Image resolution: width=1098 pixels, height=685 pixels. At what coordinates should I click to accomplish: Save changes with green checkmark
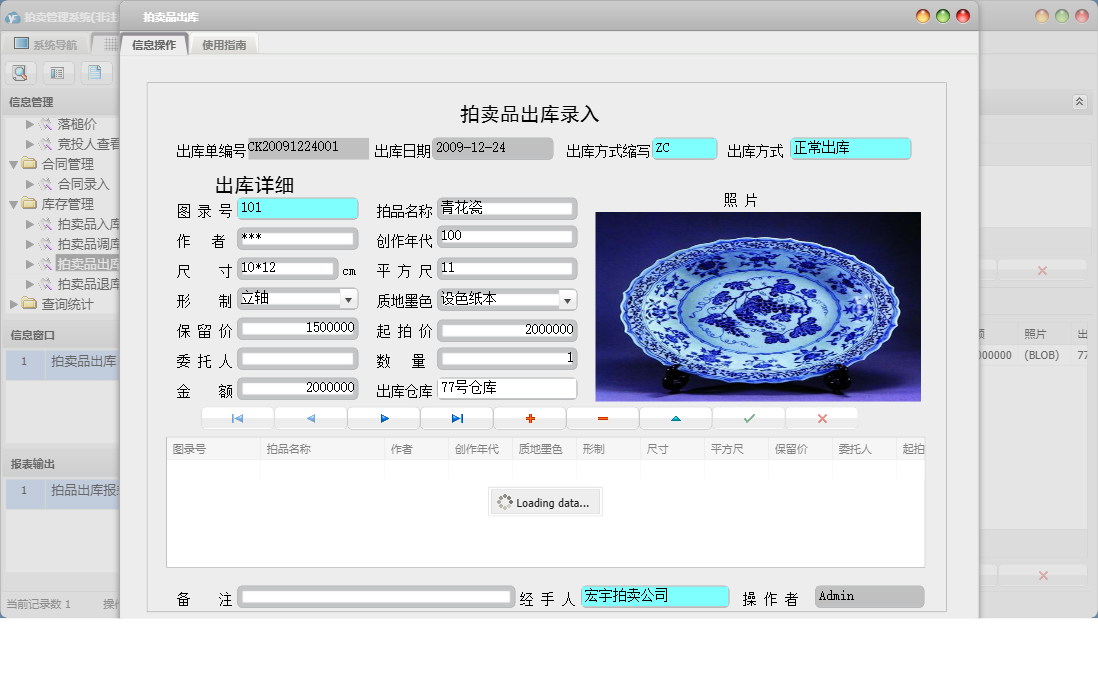749,419
